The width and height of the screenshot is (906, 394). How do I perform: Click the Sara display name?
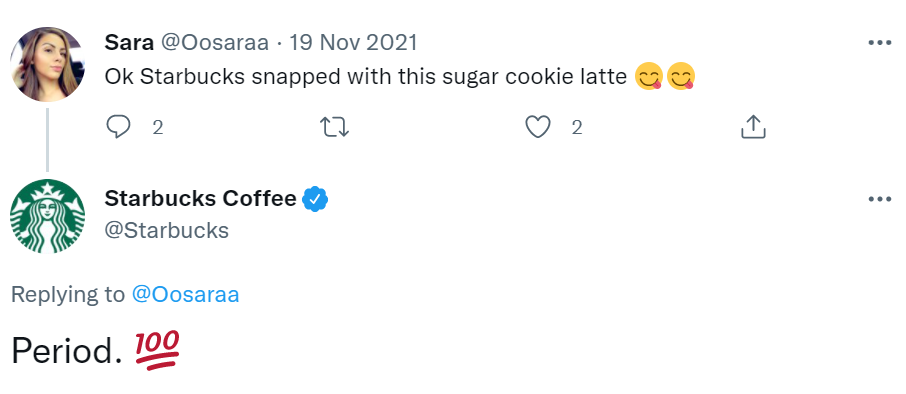pyautogui.click(x=129, y=42)
